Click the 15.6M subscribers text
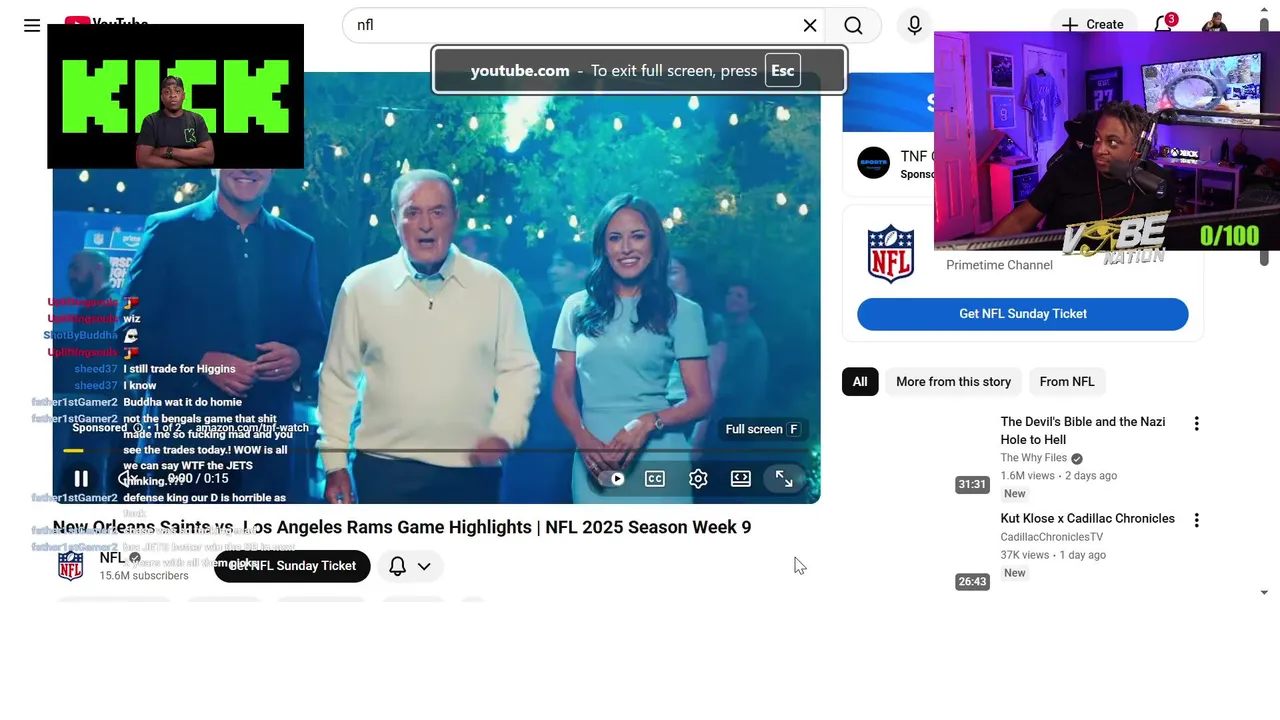This screenshot has height=720, width=1280. point(143,576)
